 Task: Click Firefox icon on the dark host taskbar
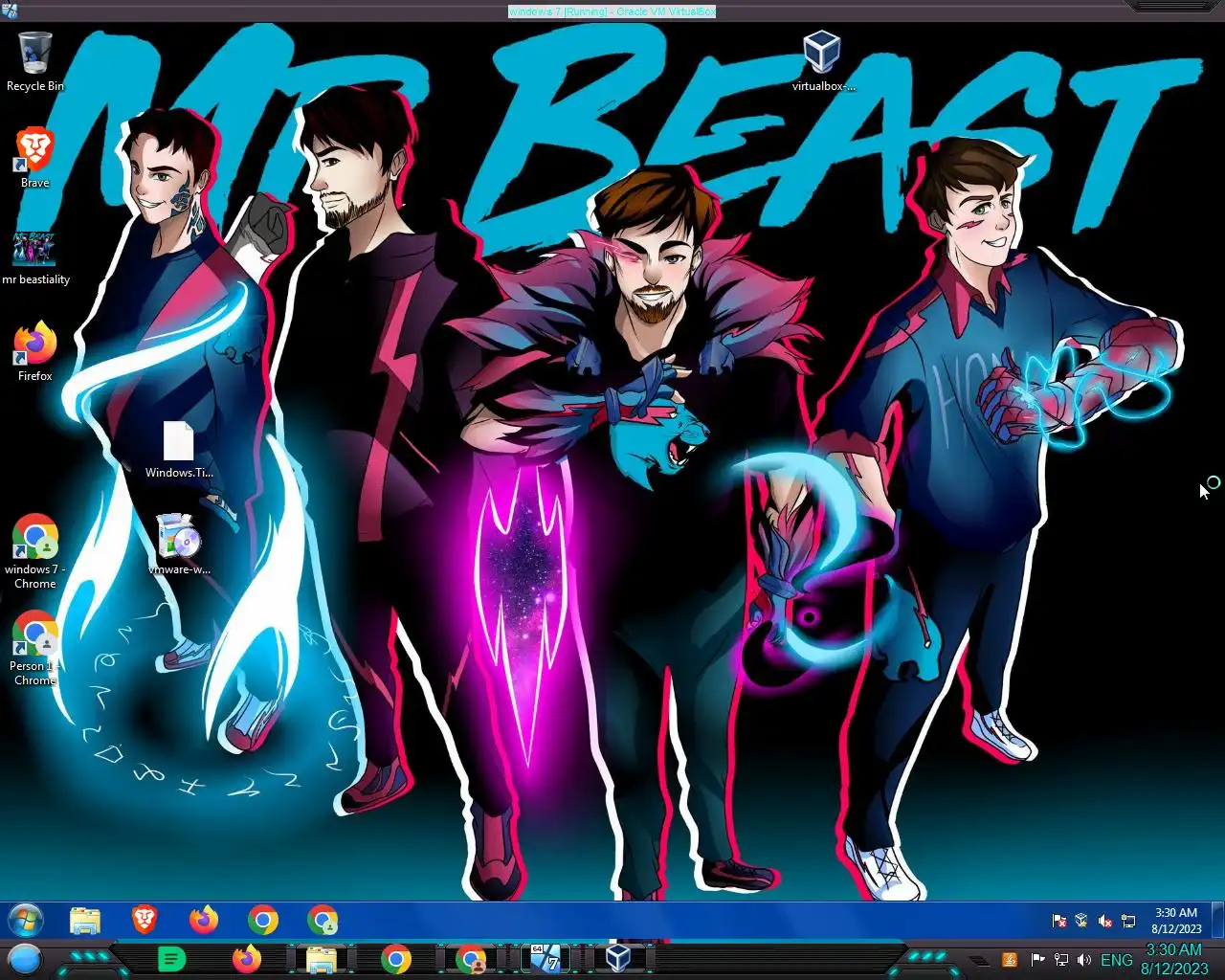(x=247, y=959)
